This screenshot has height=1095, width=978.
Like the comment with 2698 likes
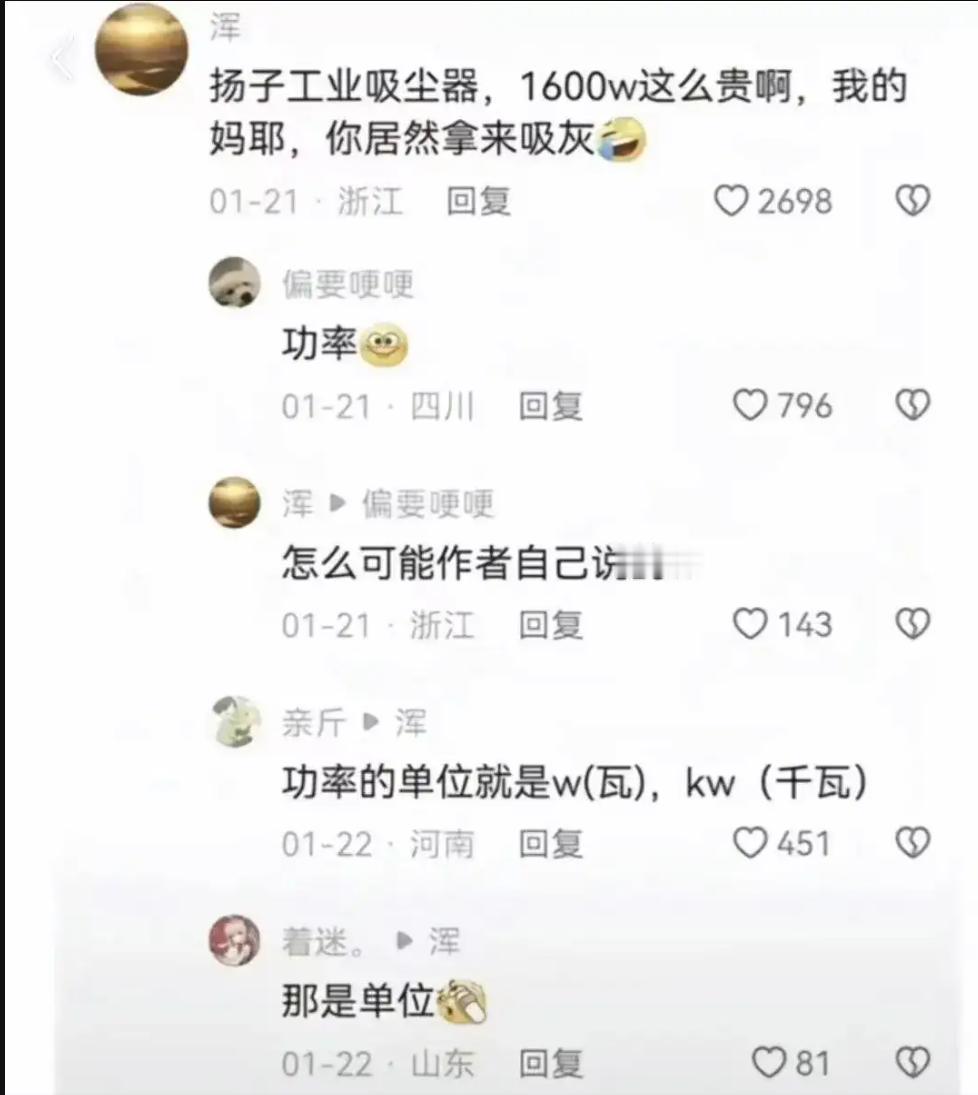pos(731,201)
